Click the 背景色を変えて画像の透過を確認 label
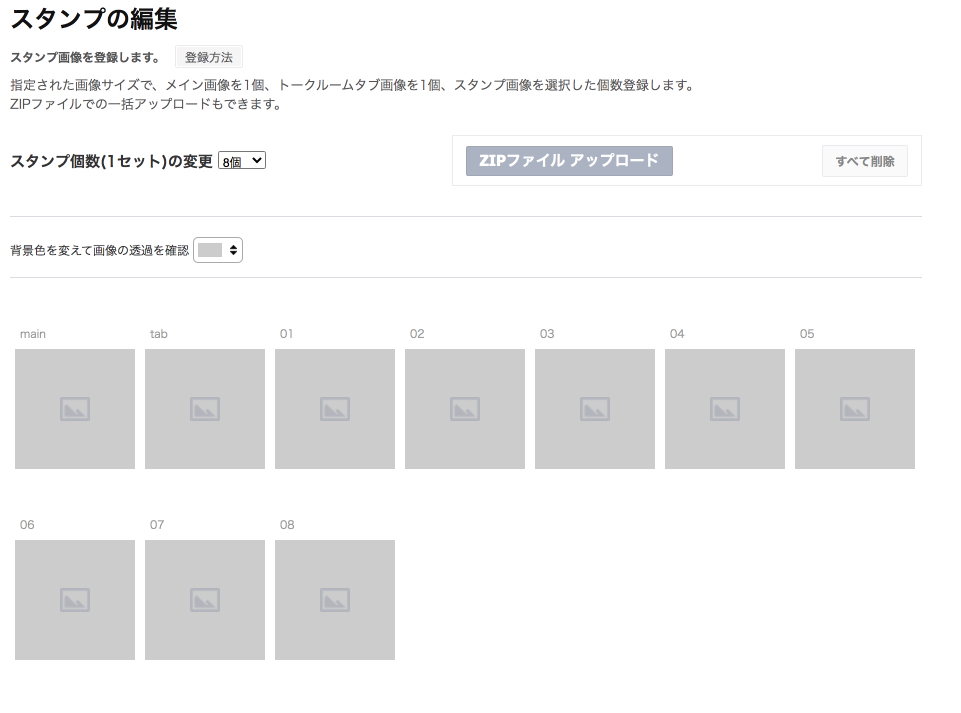Screen dimensions: 961x713 pos(99,250)
